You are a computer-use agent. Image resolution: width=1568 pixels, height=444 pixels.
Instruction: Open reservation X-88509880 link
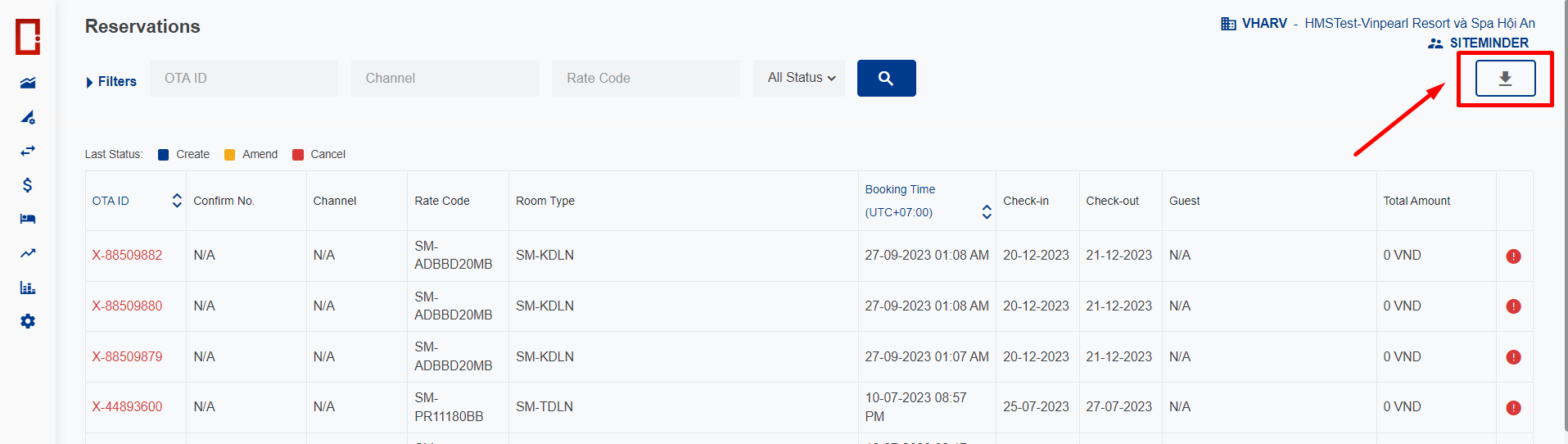pyautogui.click(x=127, y=306)
